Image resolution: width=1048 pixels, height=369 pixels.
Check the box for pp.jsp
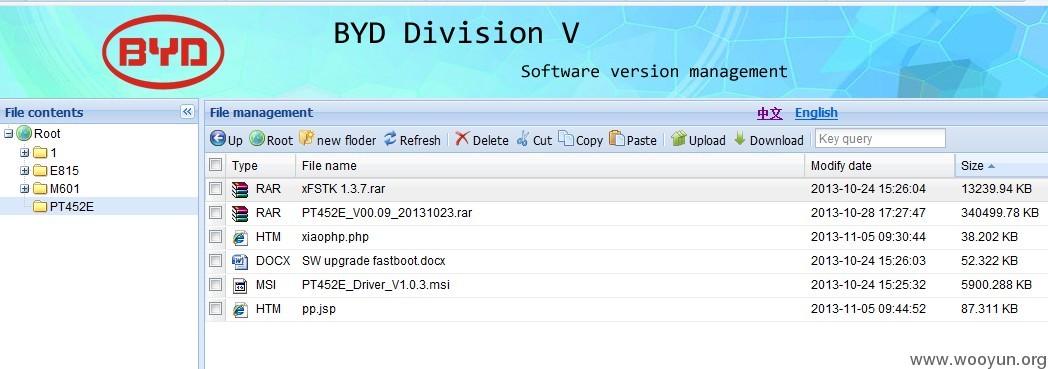point(215,309)
